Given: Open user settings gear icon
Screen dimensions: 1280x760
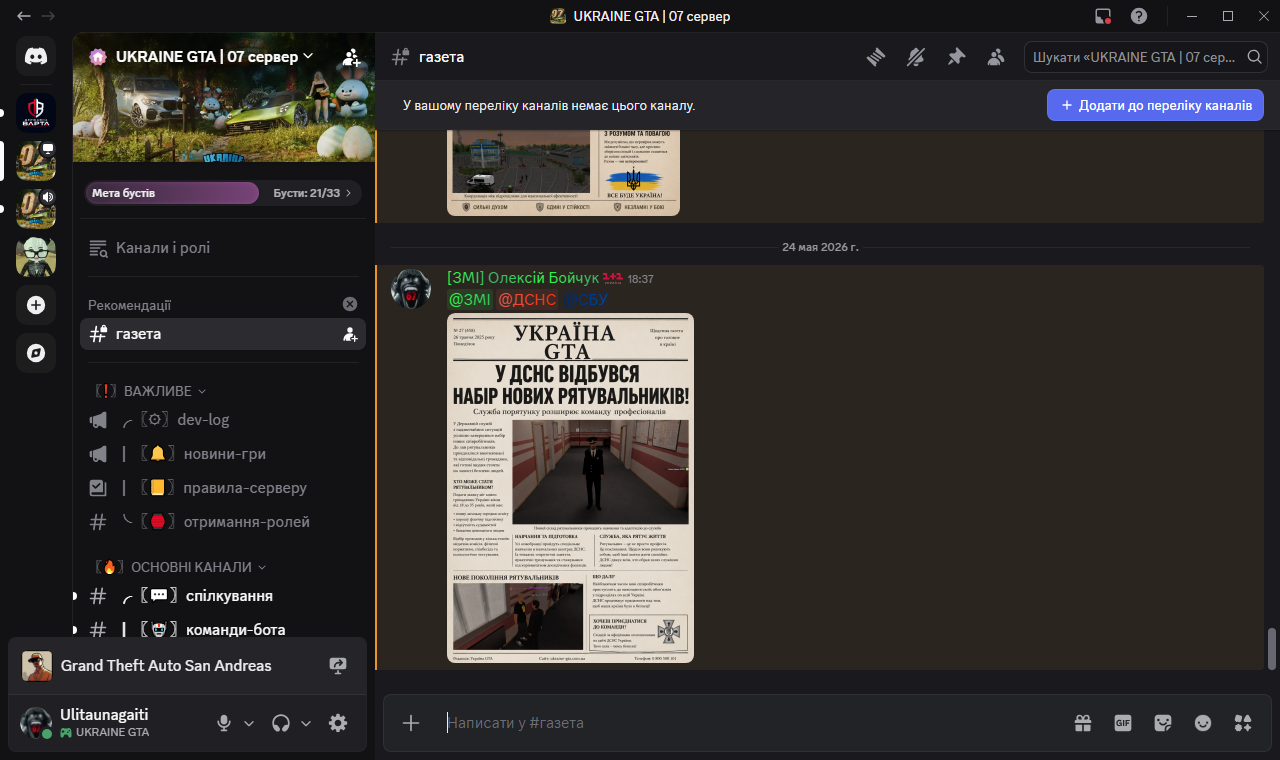Looking at the screenshot, I should pyautogui.click(x=338, y=723).
